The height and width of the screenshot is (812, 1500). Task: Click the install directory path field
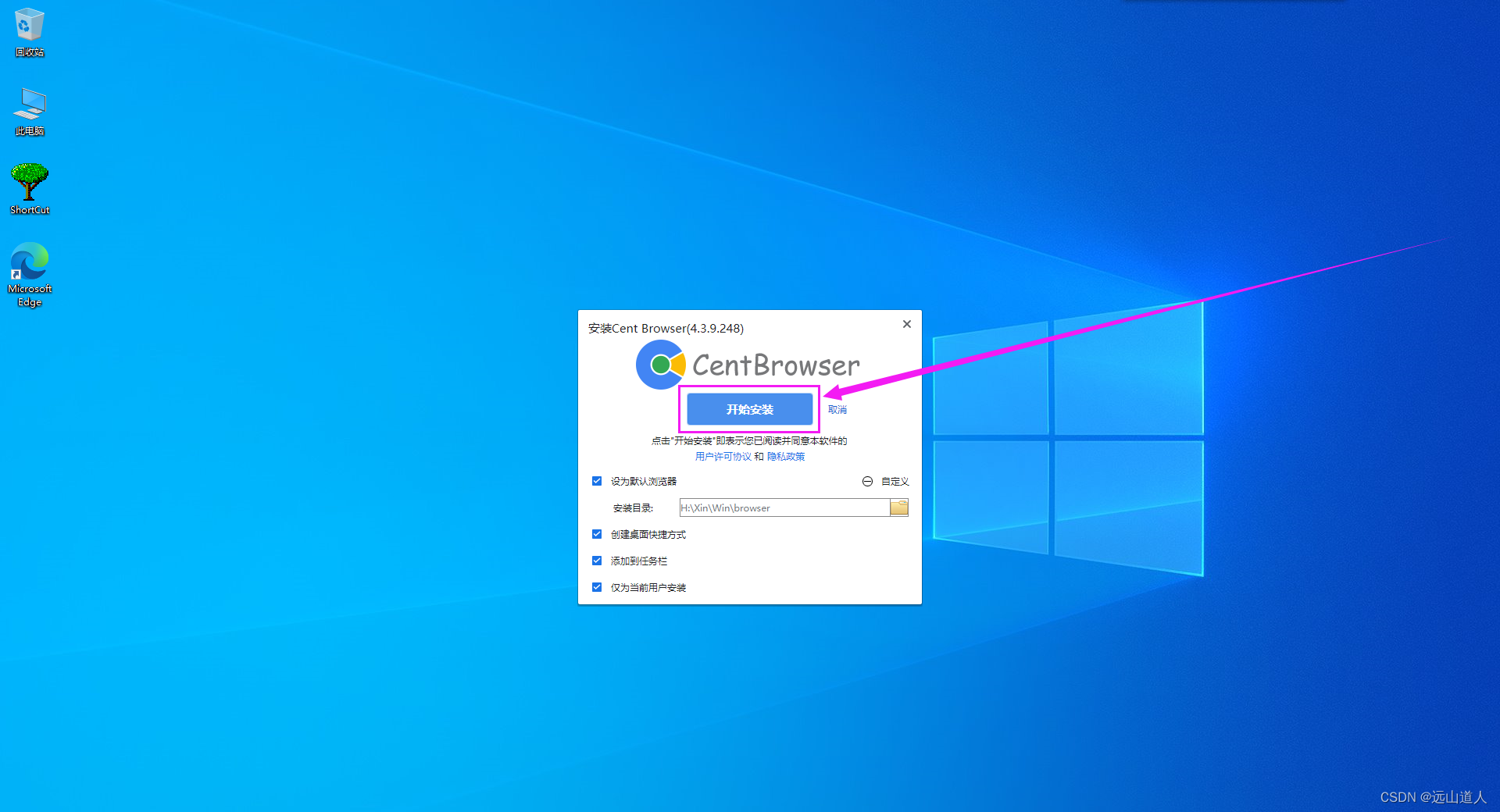tap(784, 507)
